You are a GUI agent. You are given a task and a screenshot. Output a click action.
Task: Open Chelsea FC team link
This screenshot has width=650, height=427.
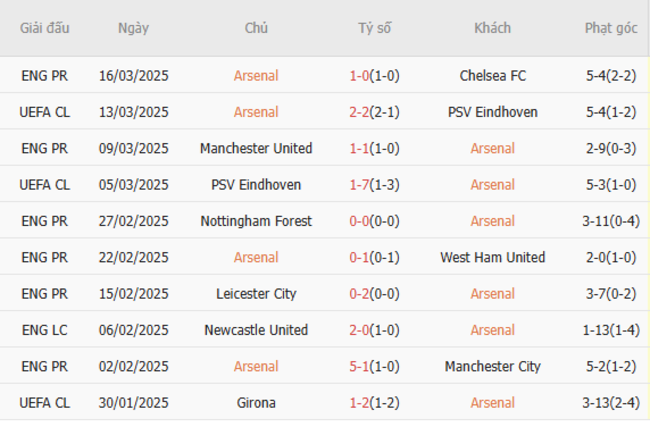[492, 75]
